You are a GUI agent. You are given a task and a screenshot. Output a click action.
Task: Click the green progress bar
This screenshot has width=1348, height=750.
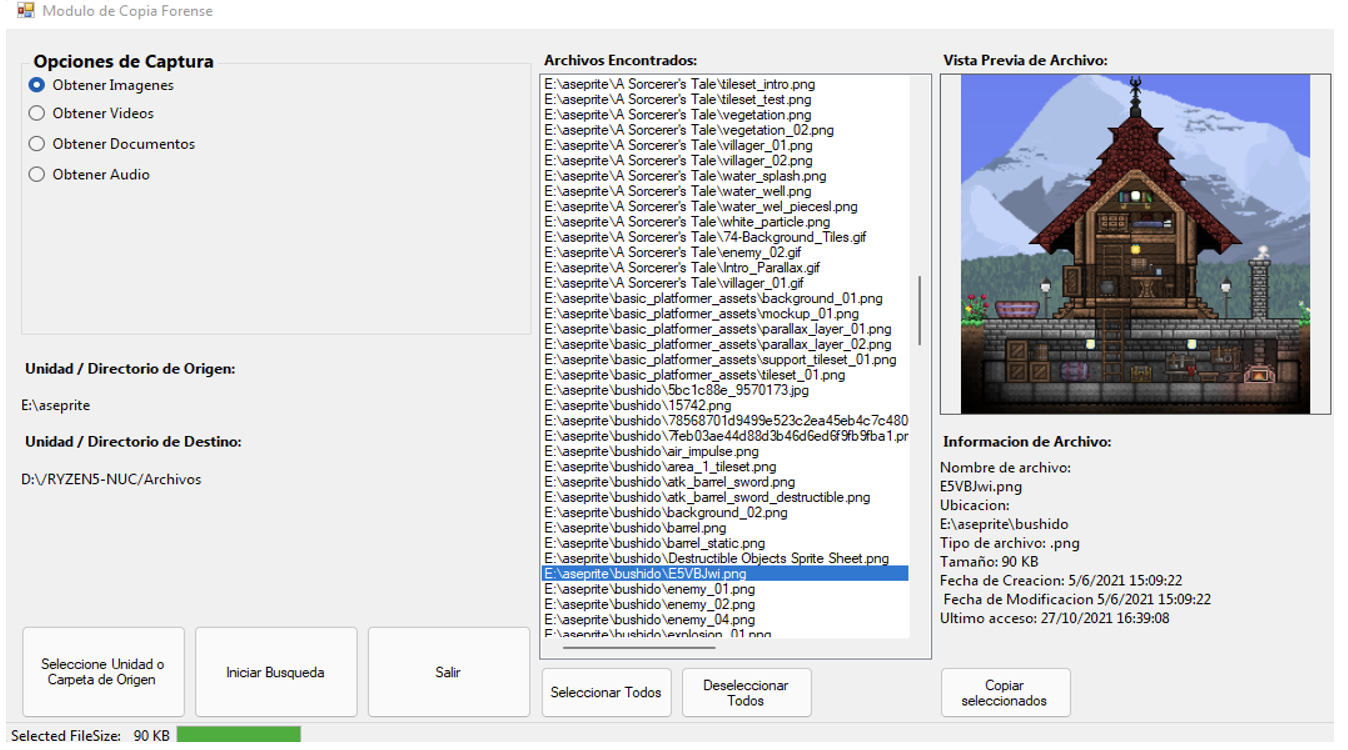click(238, 735)
